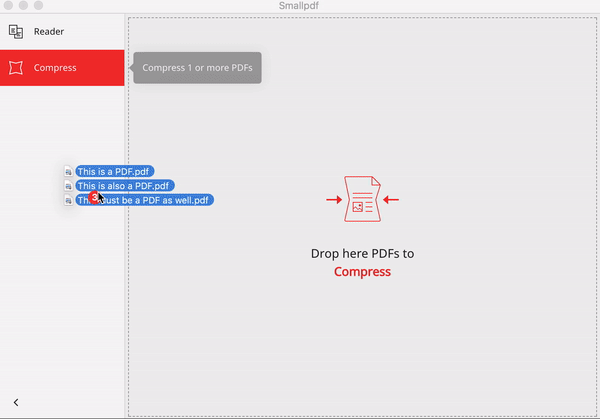Click the red 'Compress' drop-zone label

click(x=362, y=272)
